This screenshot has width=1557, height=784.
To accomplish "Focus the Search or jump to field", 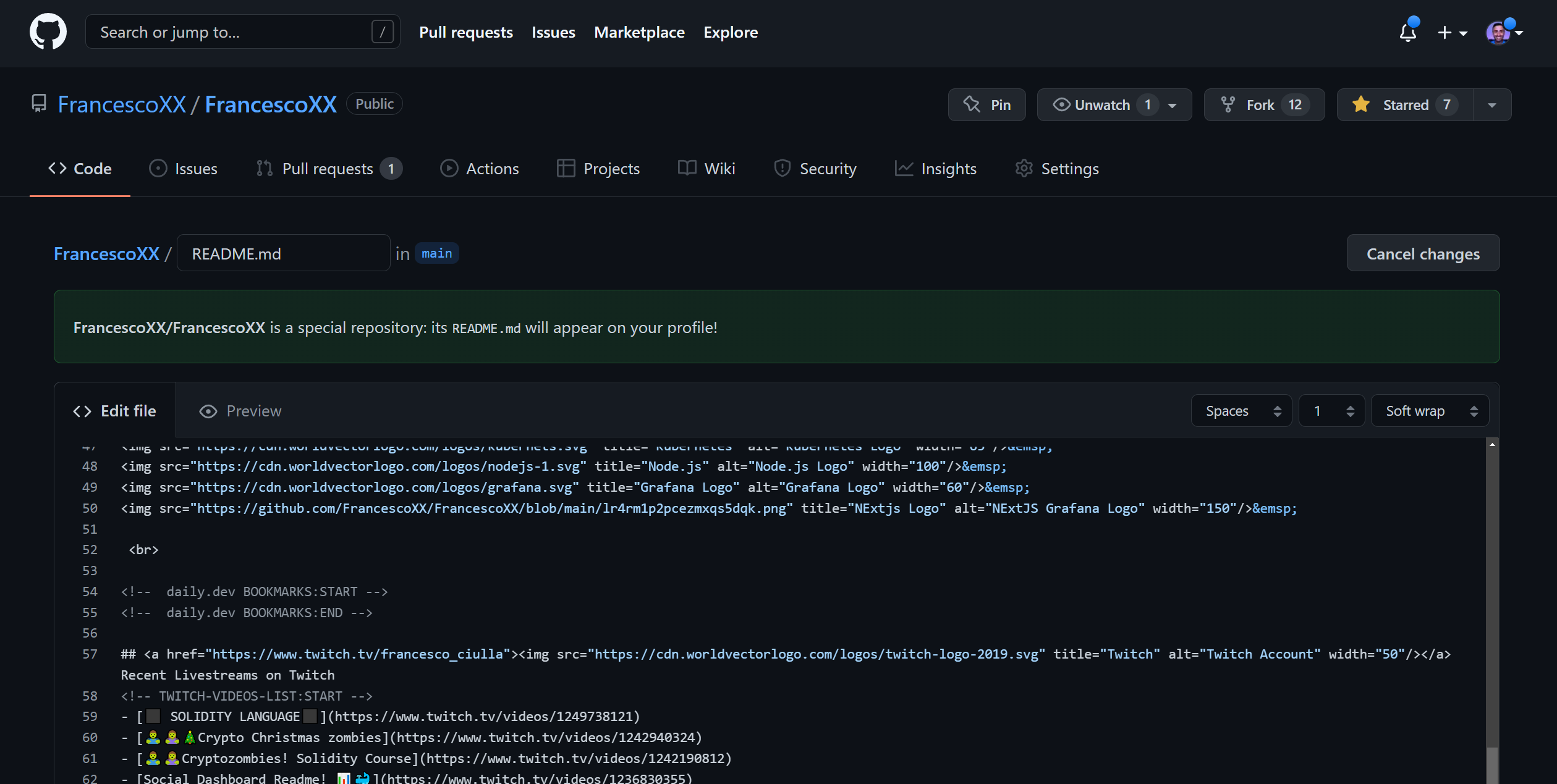I will tap(242, 32).
